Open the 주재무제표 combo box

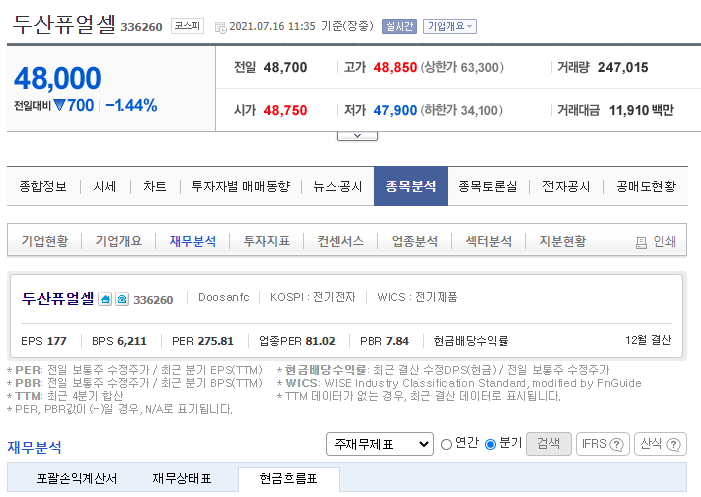click(380, 444)
